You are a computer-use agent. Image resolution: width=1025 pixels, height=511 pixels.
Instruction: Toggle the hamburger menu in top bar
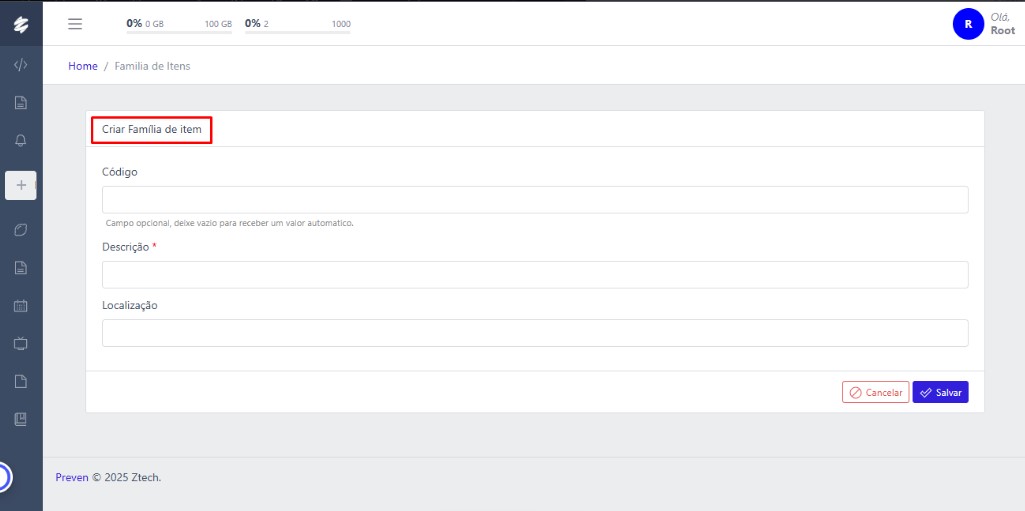(75, 24)
